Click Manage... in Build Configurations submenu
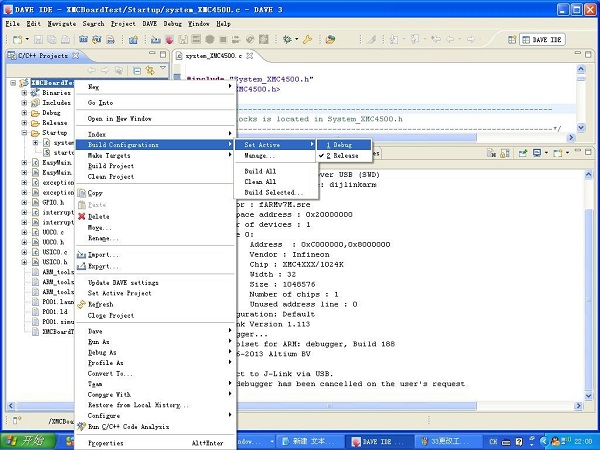 (x=260, y=156)
